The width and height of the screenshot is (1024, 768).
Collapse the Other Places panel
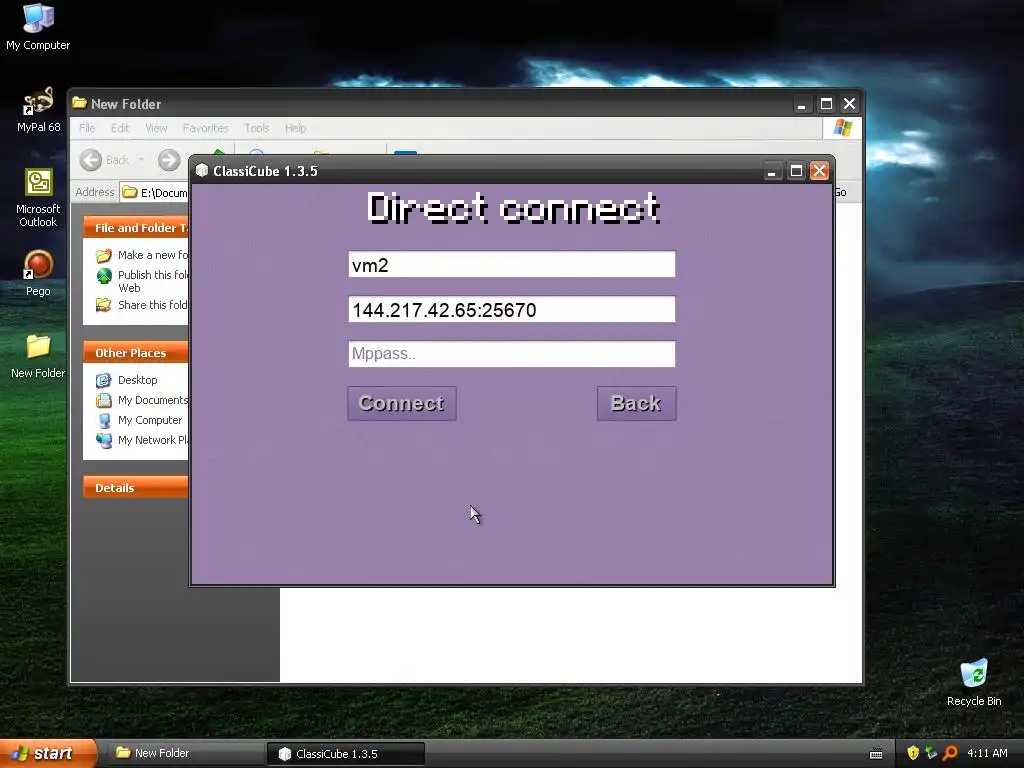(136, 353)
